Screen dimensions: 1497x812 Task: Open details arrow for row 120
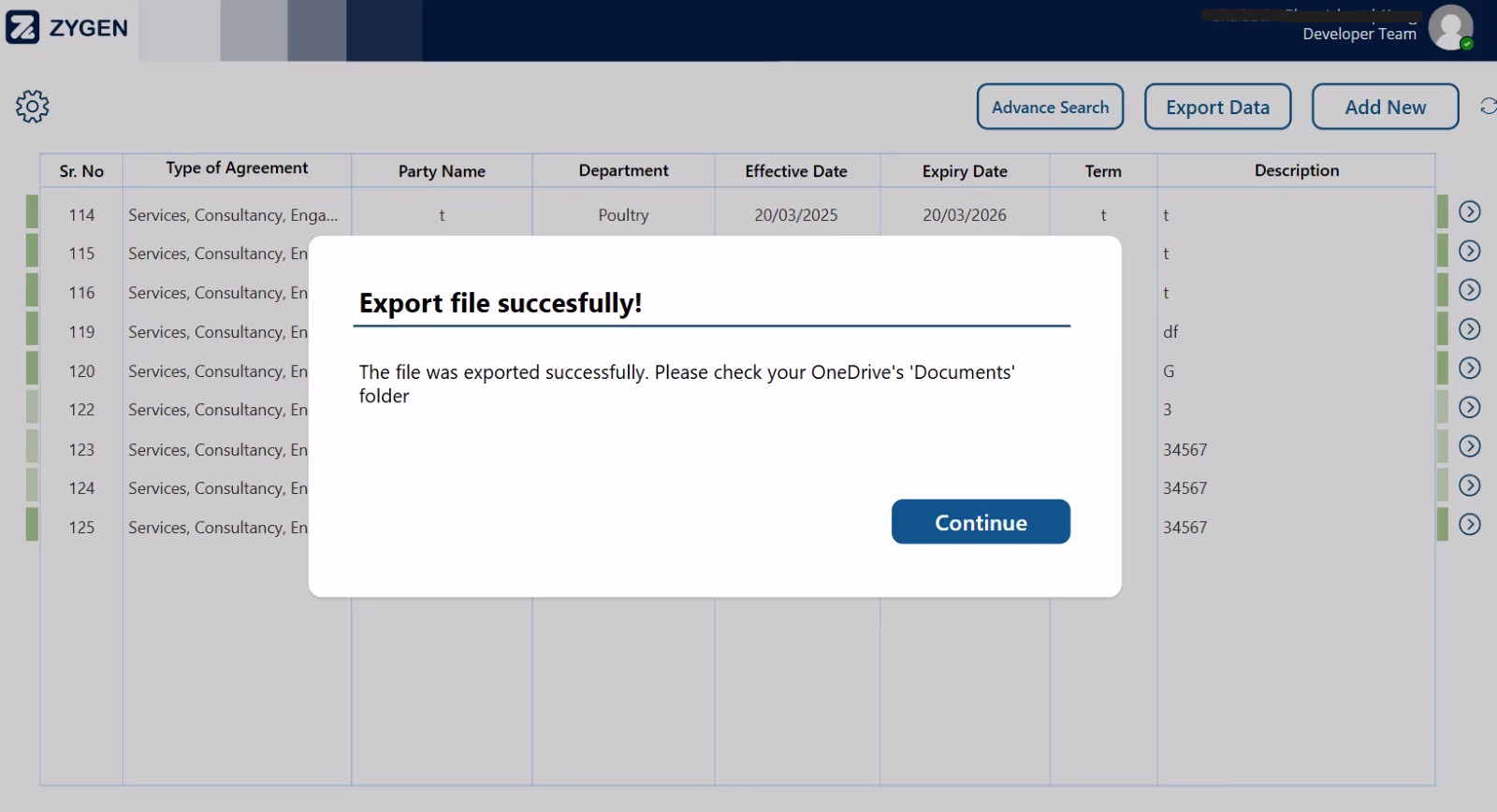pos(1470,368)
